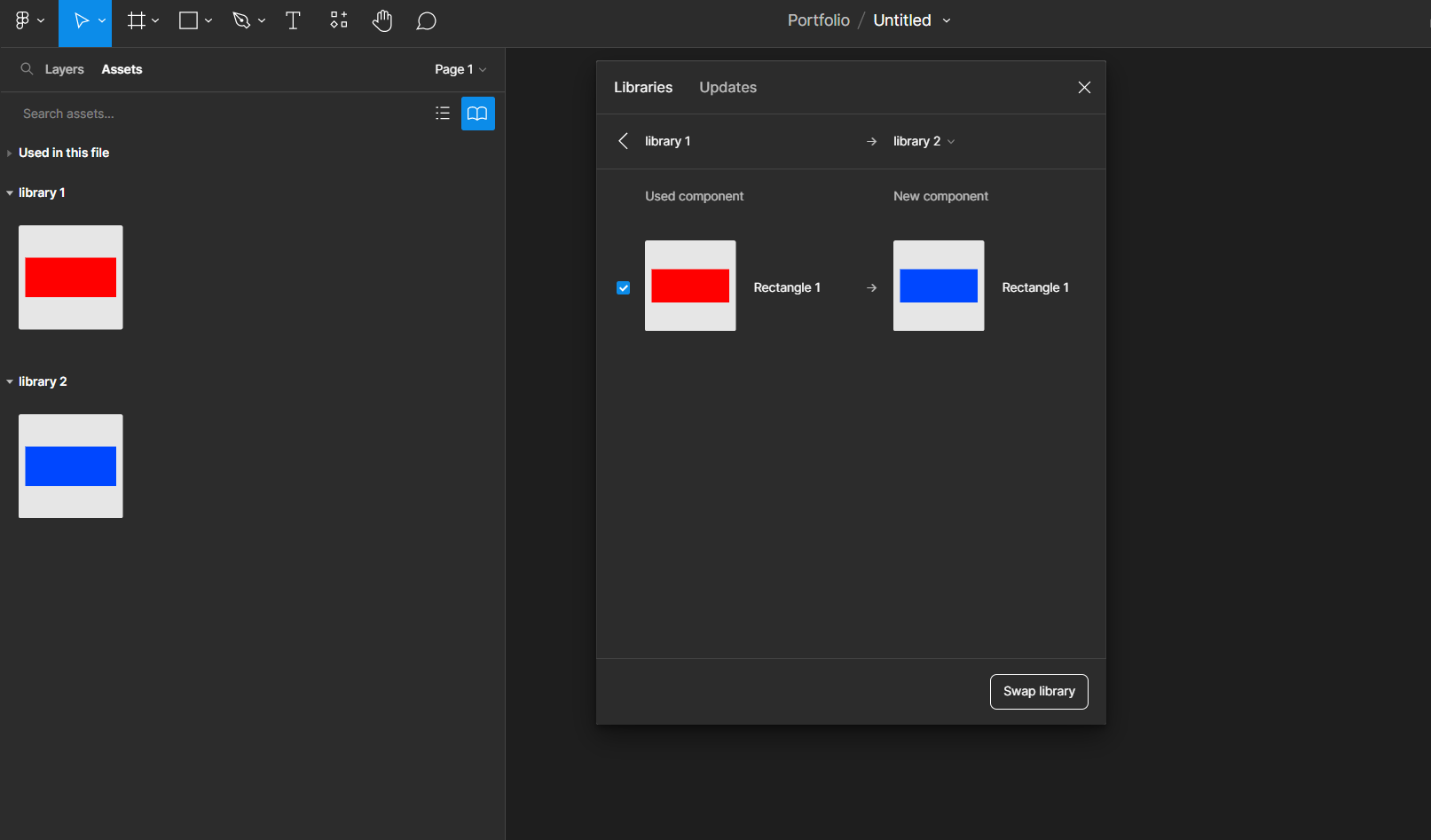Select the Move tool
The width and height of the screenshot is (1431, 840).
point(81,20)
